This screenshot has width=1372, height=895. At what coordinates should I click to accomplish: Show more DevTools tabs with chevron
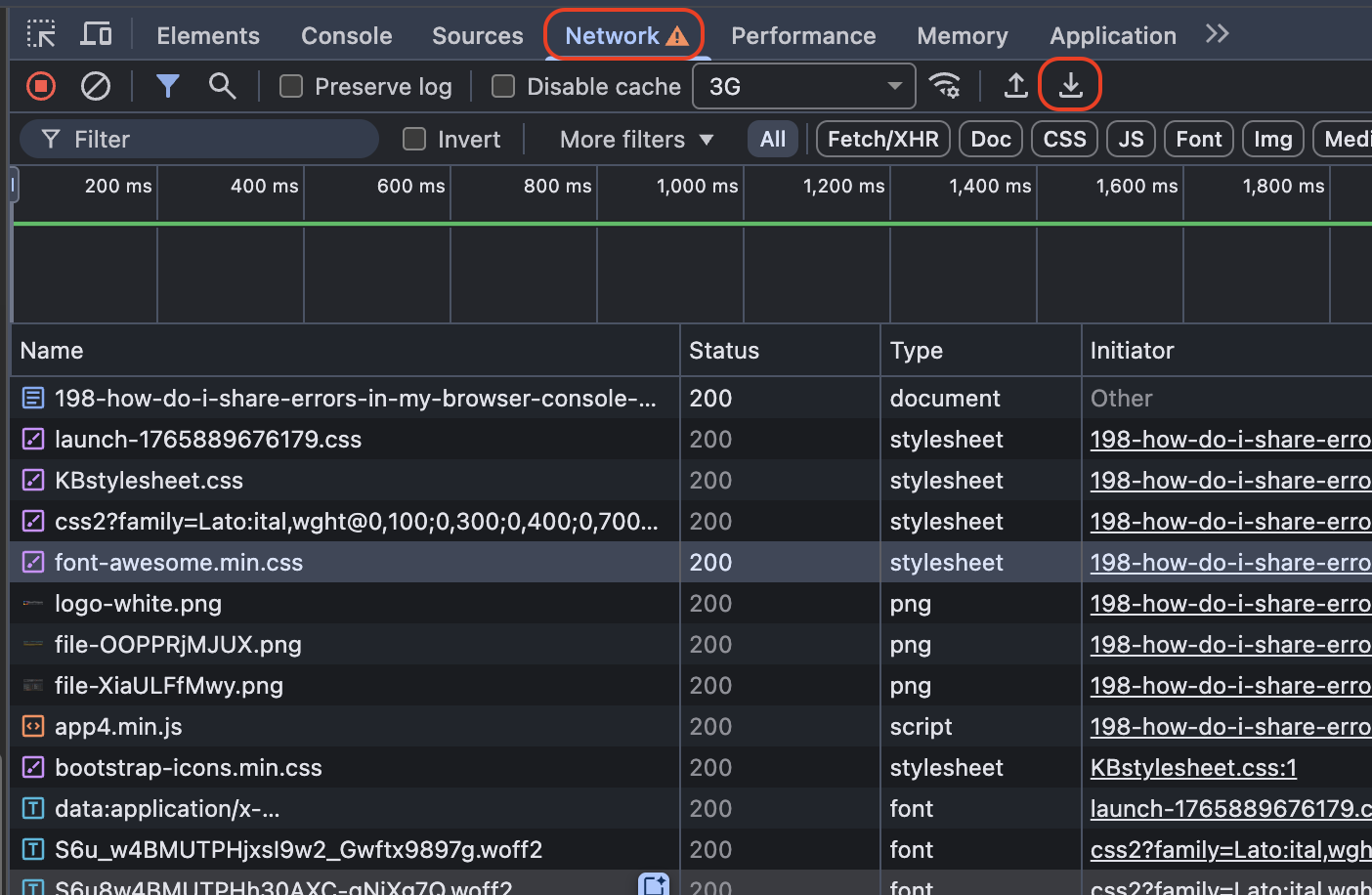tap(1217, 35)
